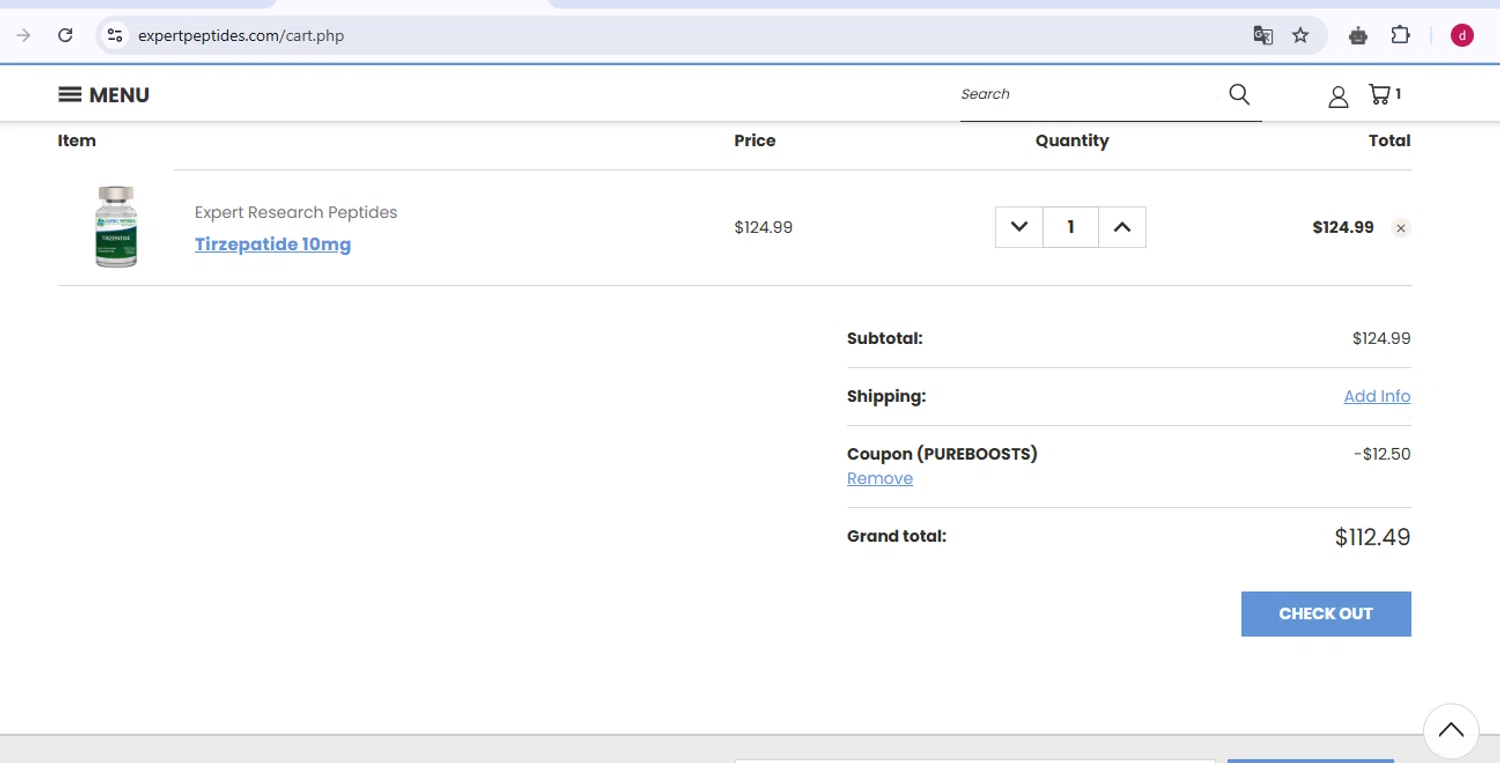The height and width of the screenshot is (763, 1500).
Task: Remove the PUREBOOSTS coupon
Action: coord(880,478)
